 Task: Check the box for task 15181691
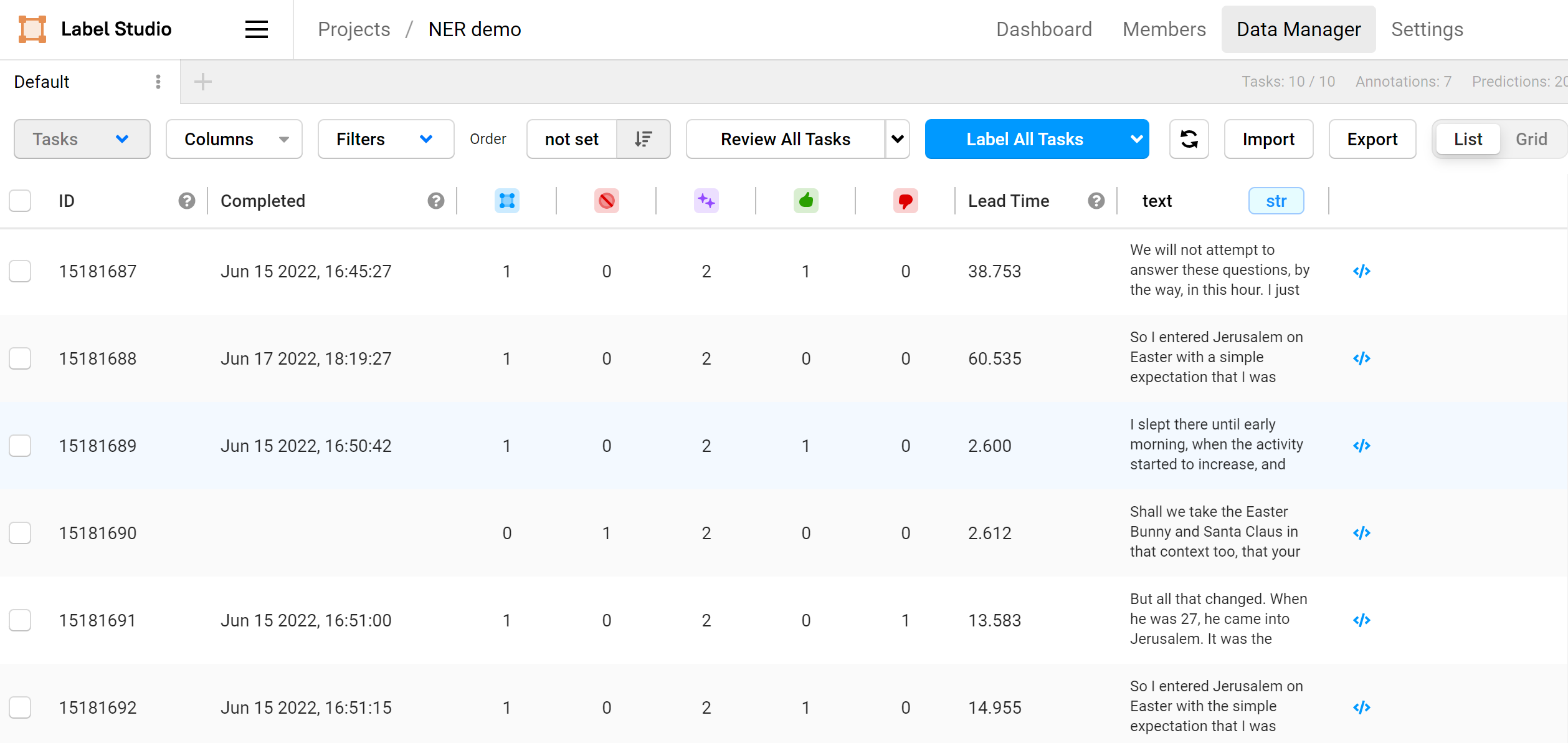(20, 620)
